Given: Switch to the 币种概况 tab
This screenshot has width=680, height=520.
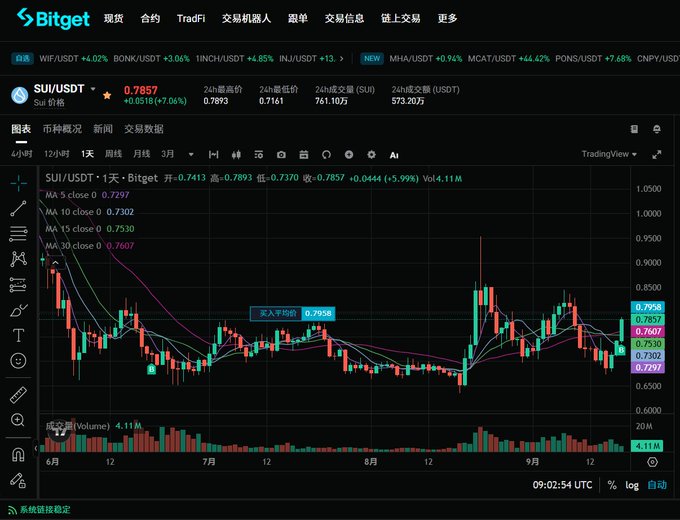Looking at the screenshot, I should tap(62, 129).
